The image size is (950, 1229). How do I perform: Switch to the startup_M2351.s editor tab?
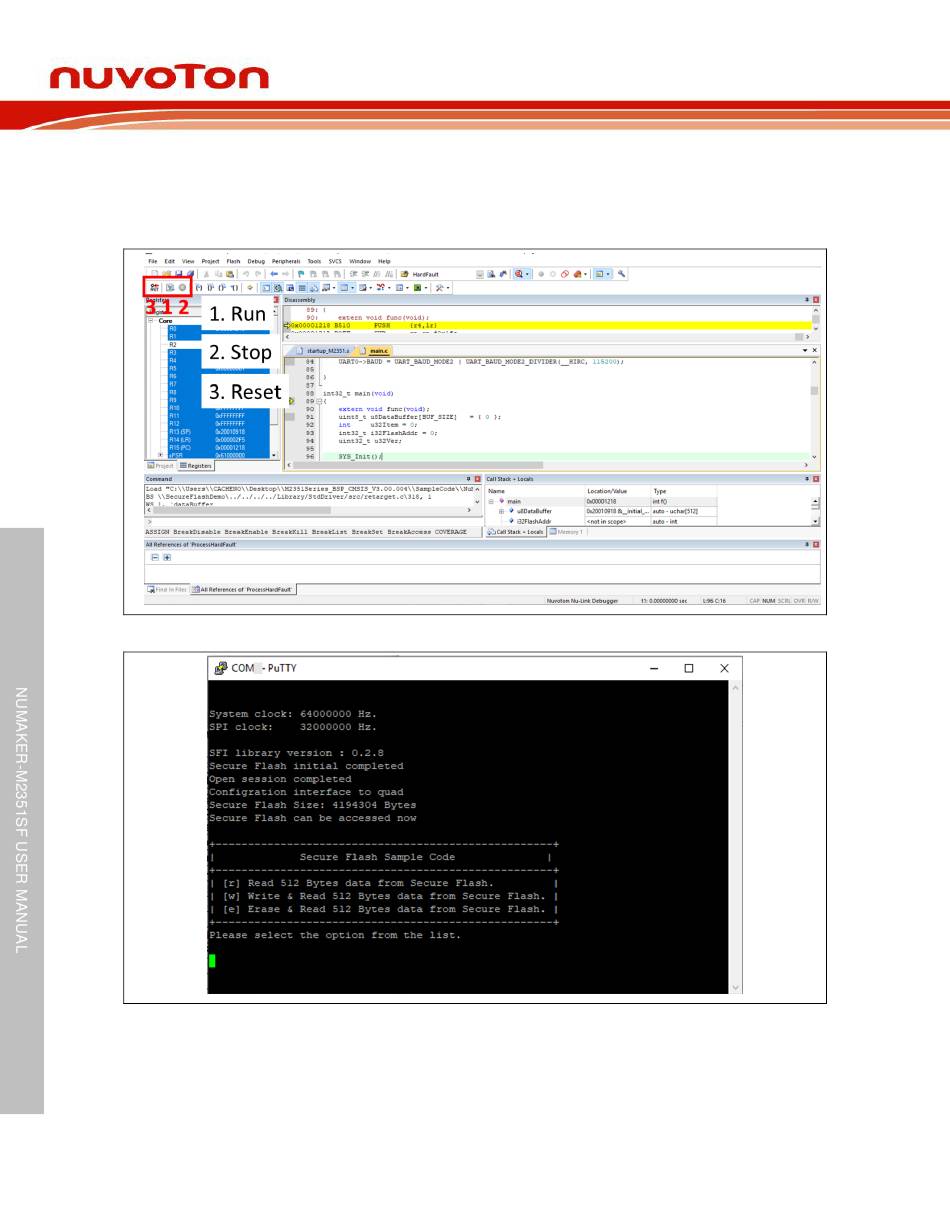pyautogui.click(x=324, y=351)
